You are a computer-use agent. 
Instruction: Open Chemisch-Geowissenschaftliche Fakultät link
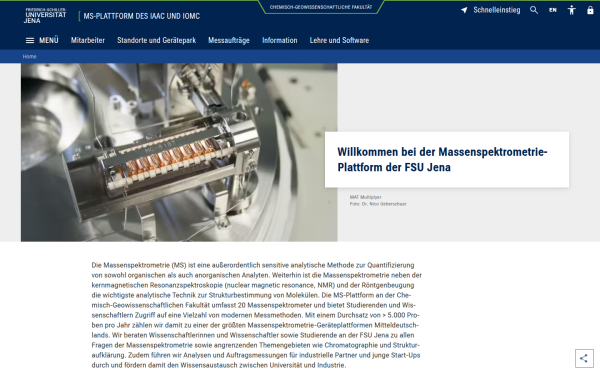(321, 7)
